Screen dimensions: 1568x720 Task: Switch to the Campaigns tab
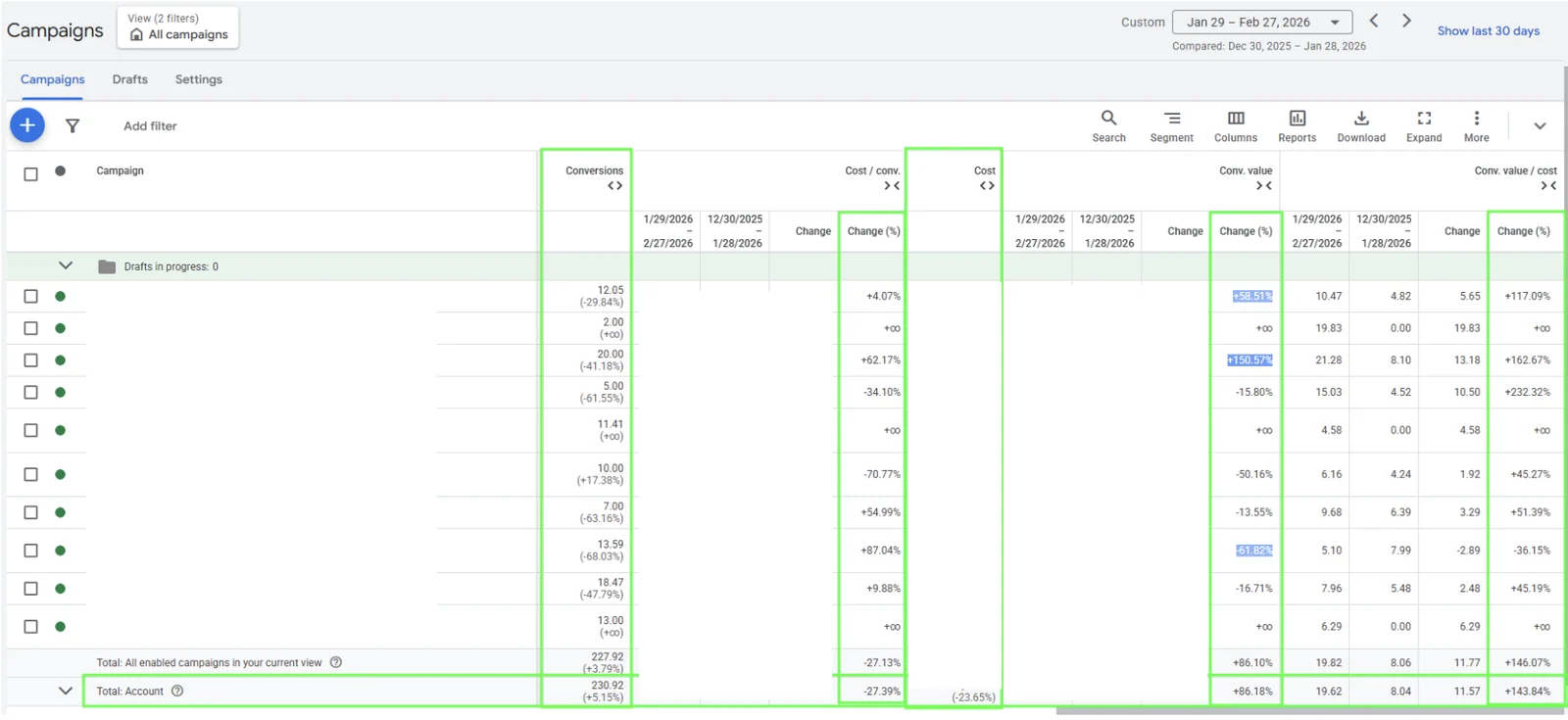[x=53, y=79]
